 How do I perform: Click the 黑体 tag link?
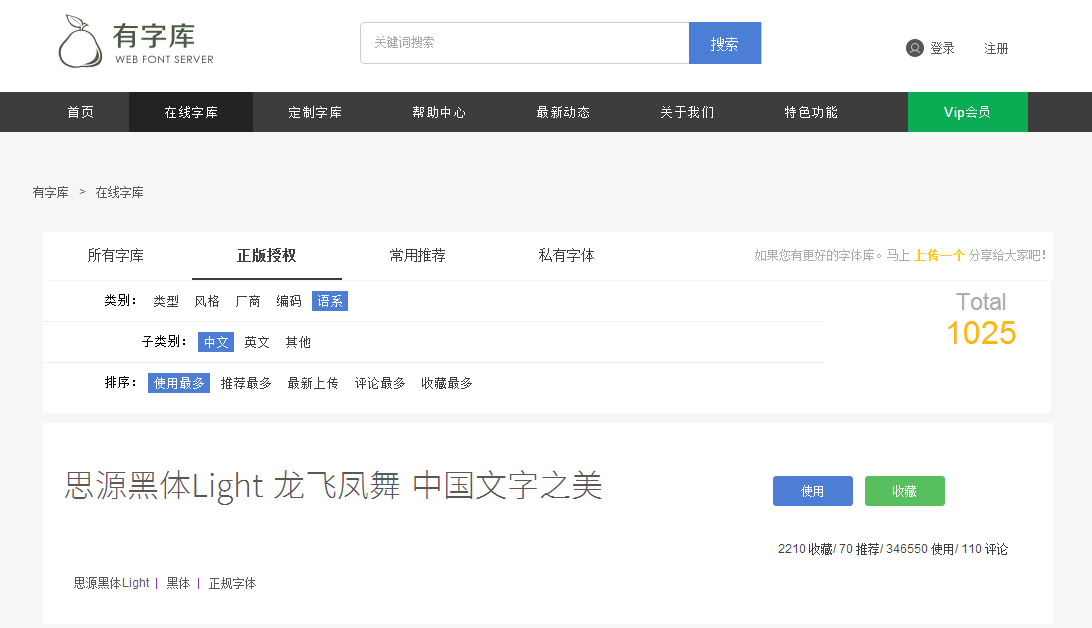(178, 583)
